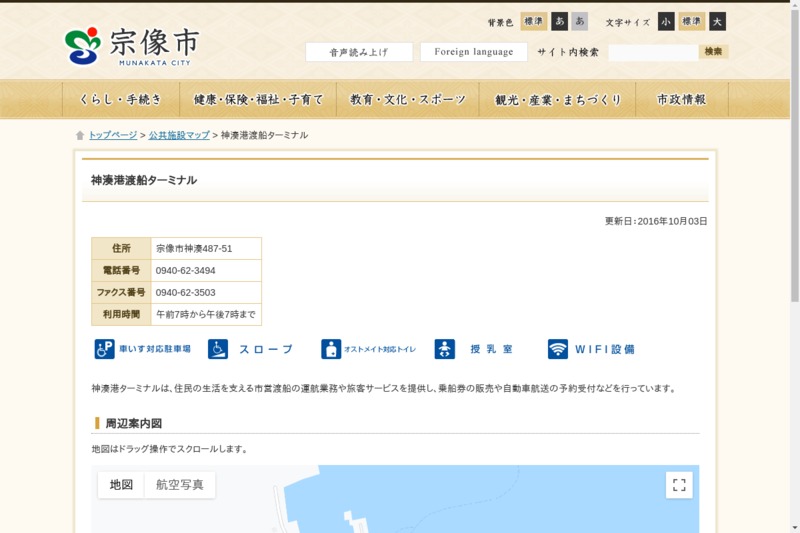Open the 市政情報 menu
Viewport: 800px width, 533px height.
tap(682, 100)
